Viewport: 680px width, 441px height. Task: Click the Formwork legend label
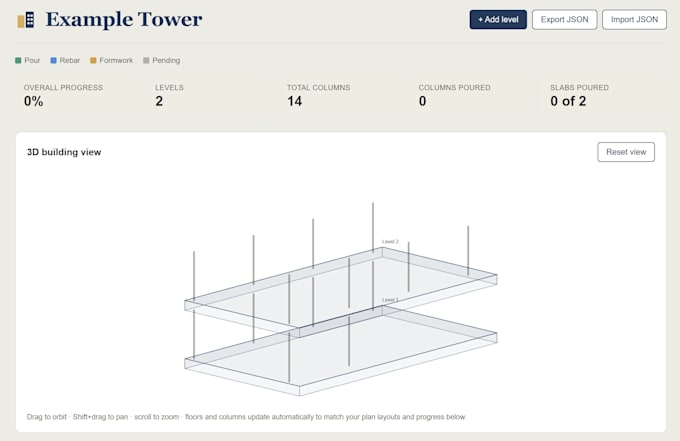(x=116, y=60)
